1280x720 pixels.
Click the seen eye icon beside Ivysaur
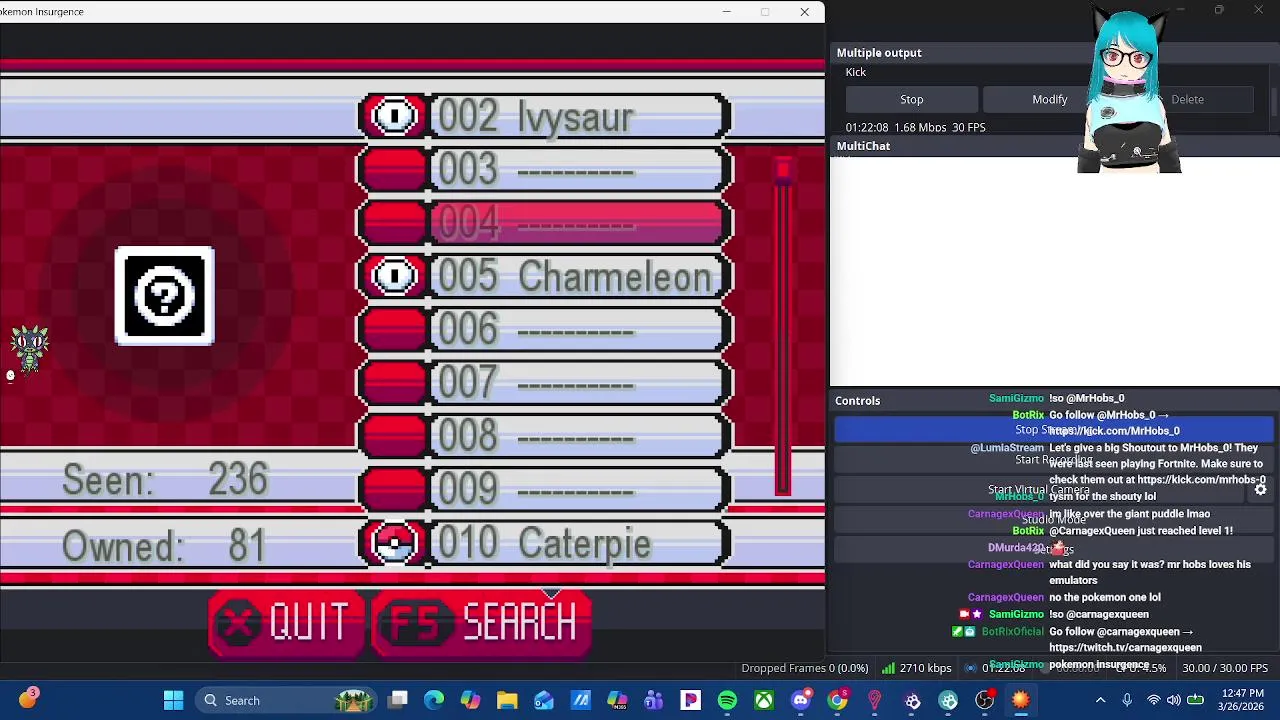(x=394, y=116)
